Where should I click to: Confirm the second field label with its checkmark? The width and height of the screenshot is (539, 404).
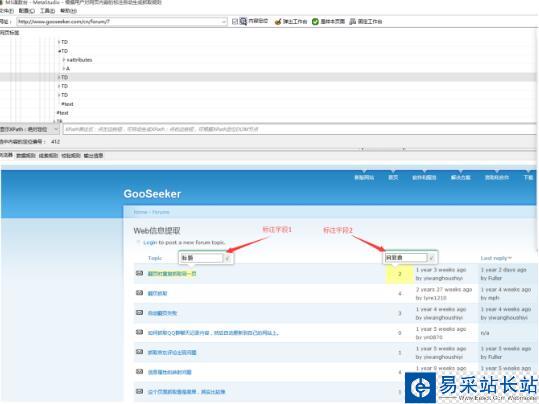tap(432, 258)
